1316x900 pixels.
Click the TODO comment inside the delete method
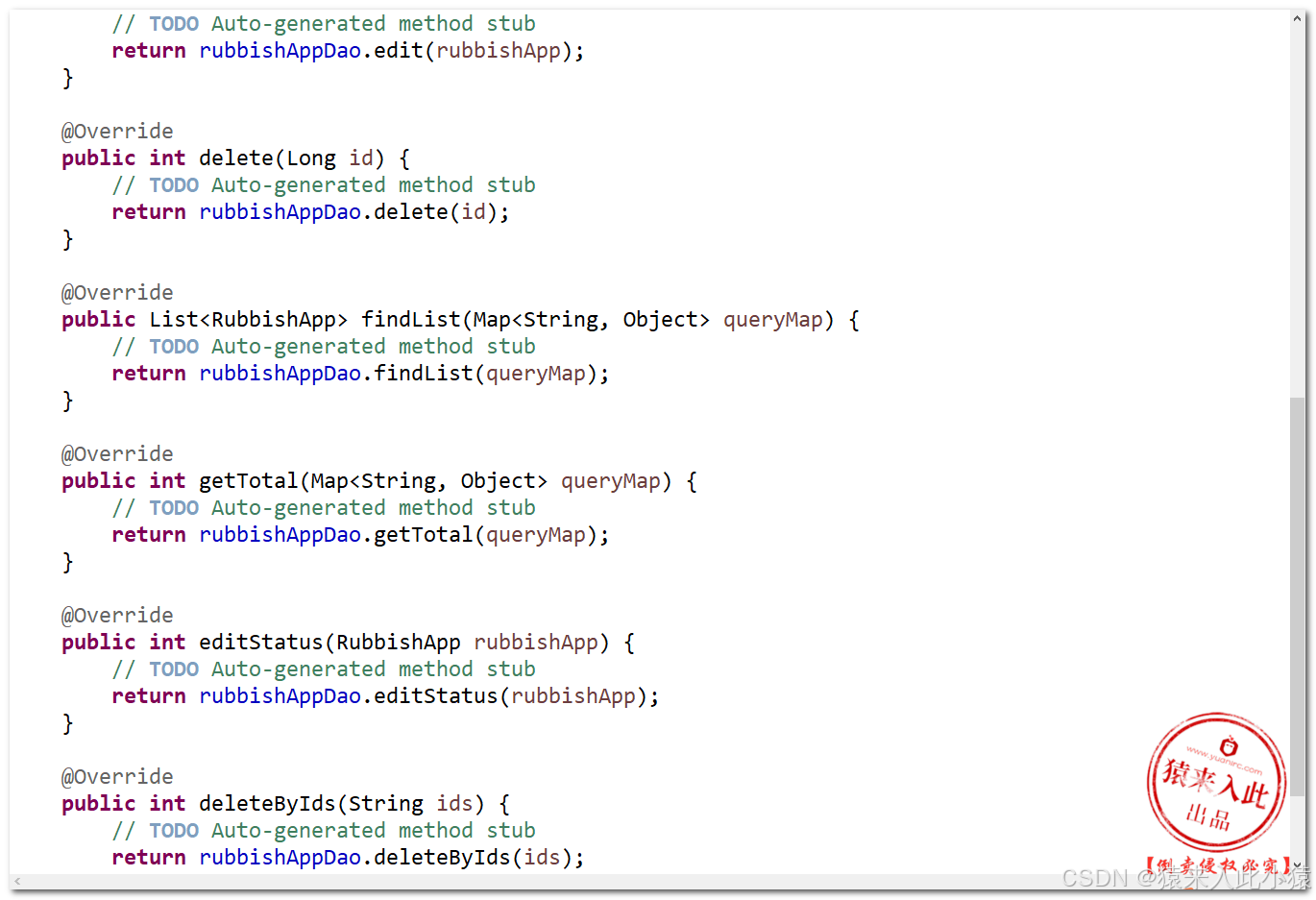tap(324, 185)
